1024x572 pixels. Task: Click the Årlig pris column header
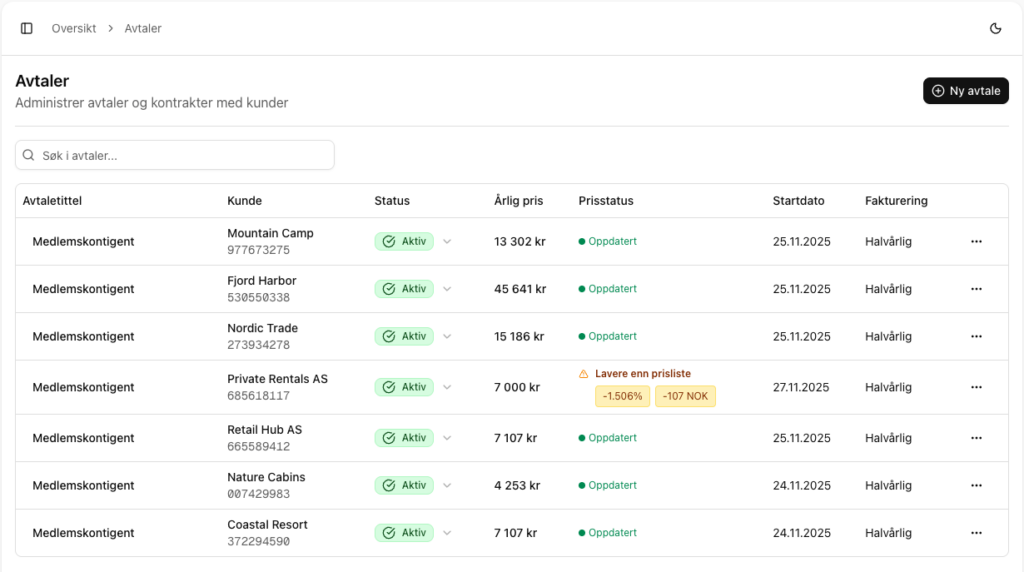point(518,201)
